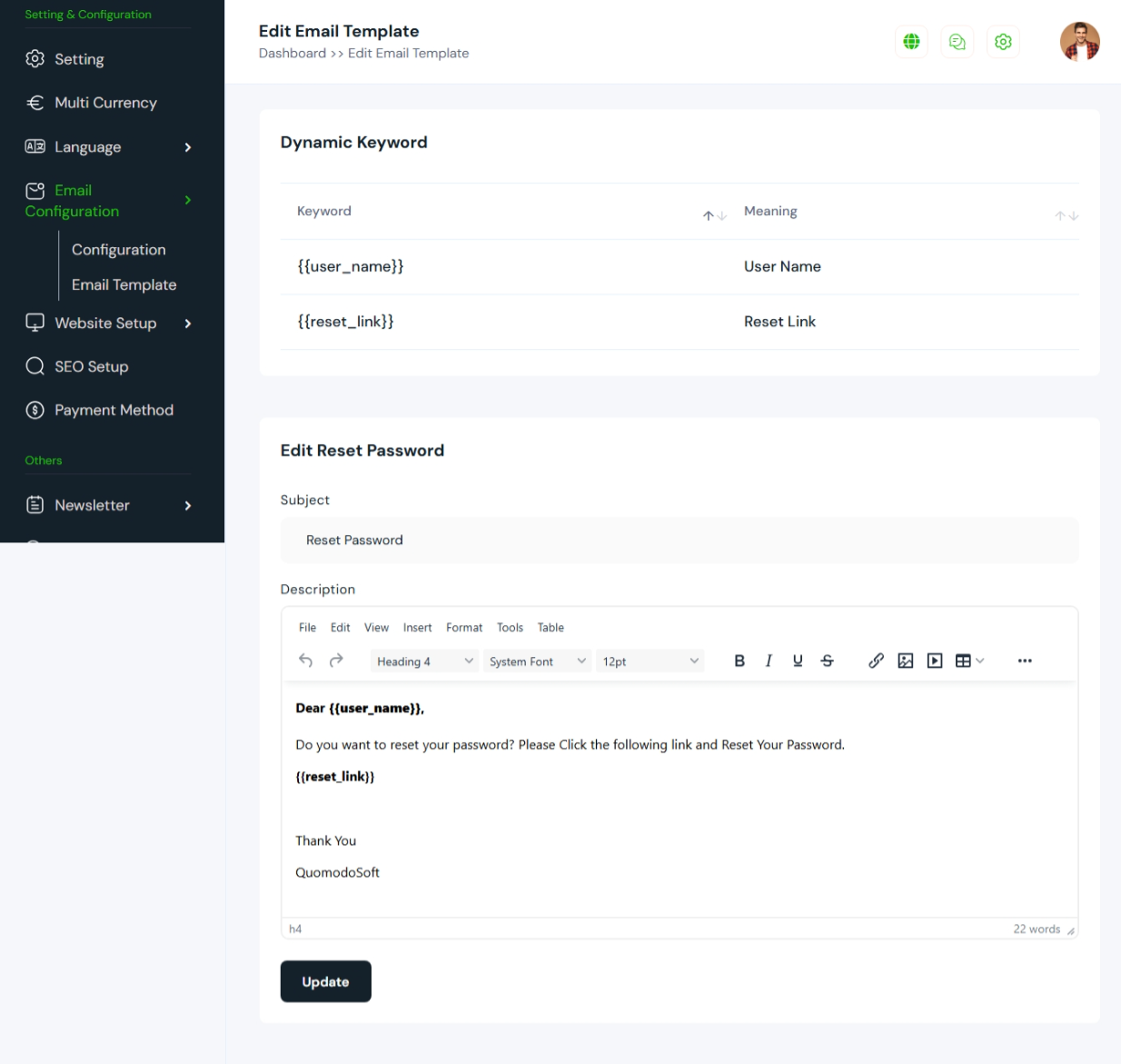Click the editor resize handle in corner
Viewport: 1121px width, 1064px height.
coord(1071,930)
